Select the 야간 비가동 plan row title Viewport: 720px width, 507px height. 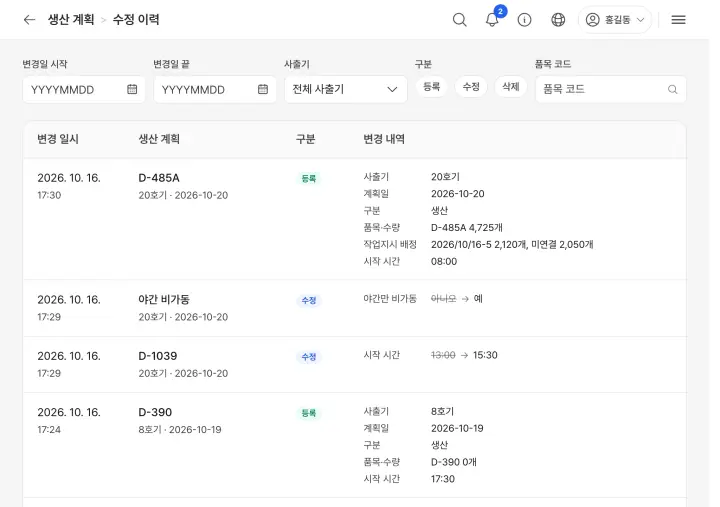point(164,299)
